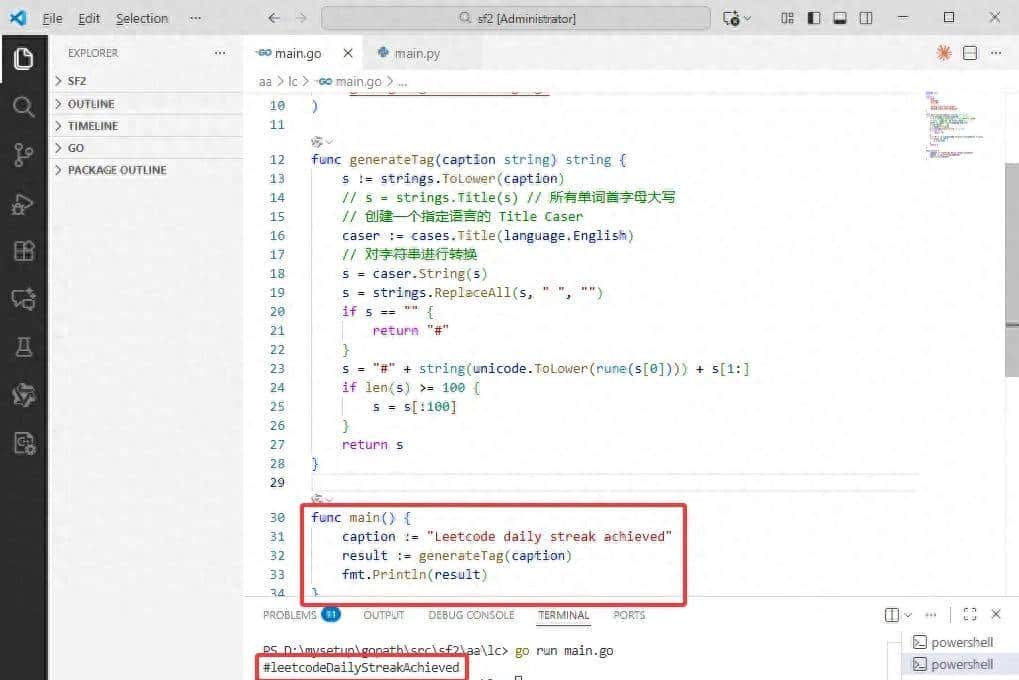
Task: Click the split editor layout icon
Action: click(970, 53)
